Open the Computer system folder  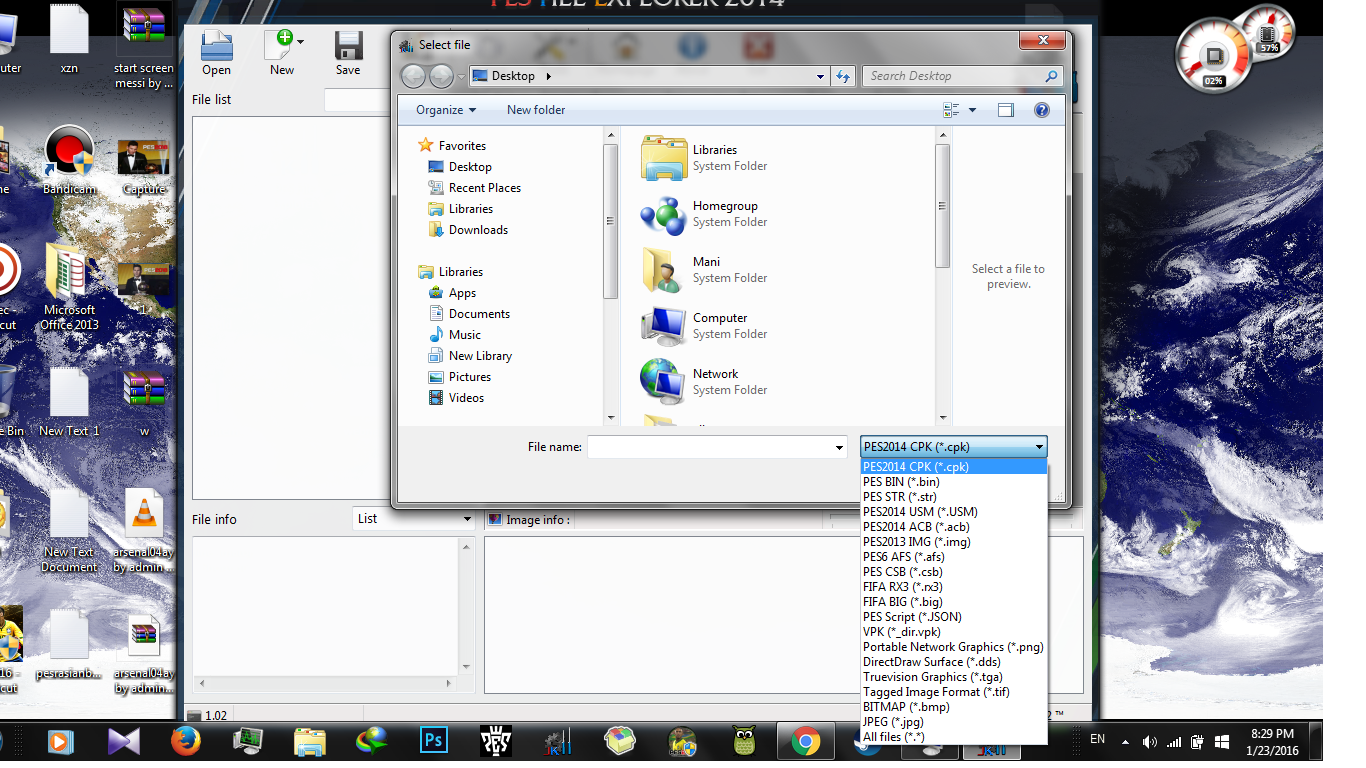point(719,325)
